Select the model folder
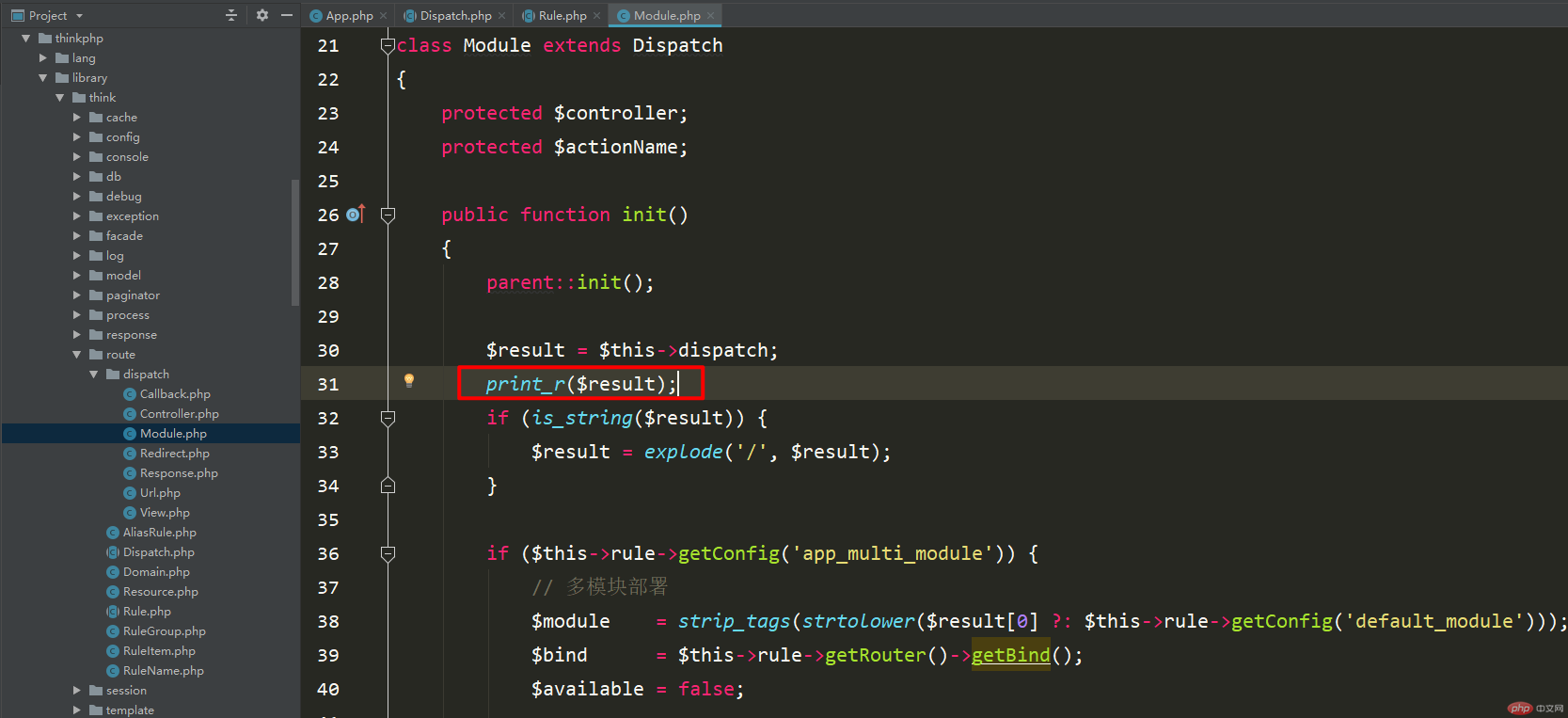 point(123,276)
